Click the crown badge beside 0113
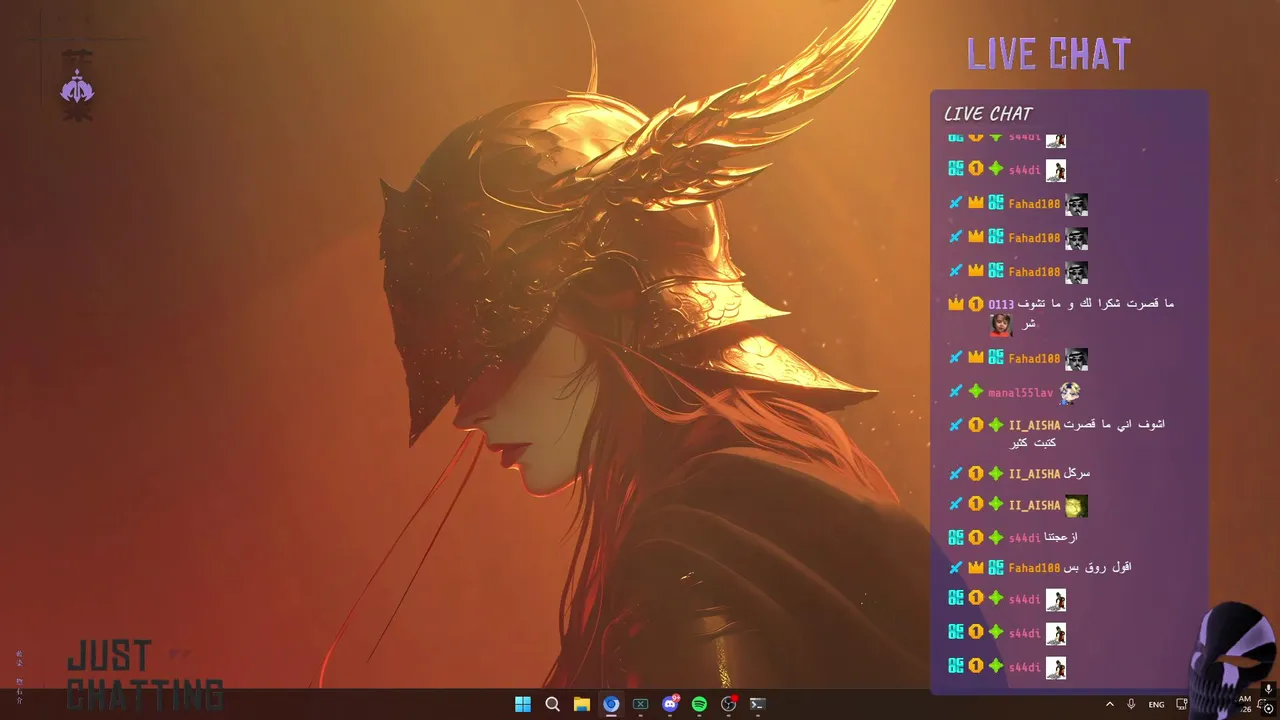Viewport: 1280px width, 720px height. pyautogui.click(x=956, y=303)
